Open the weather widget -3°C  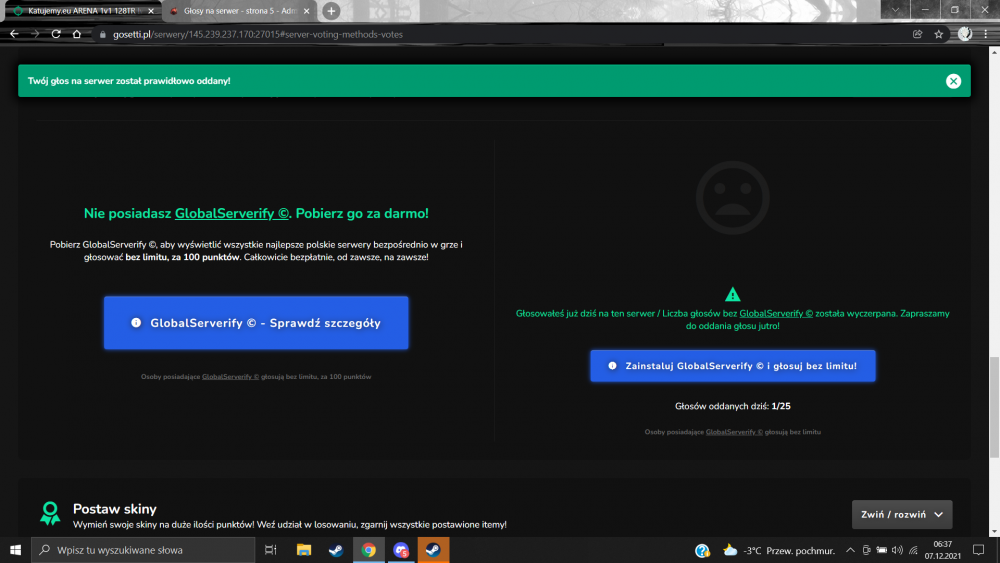point(779,550)
